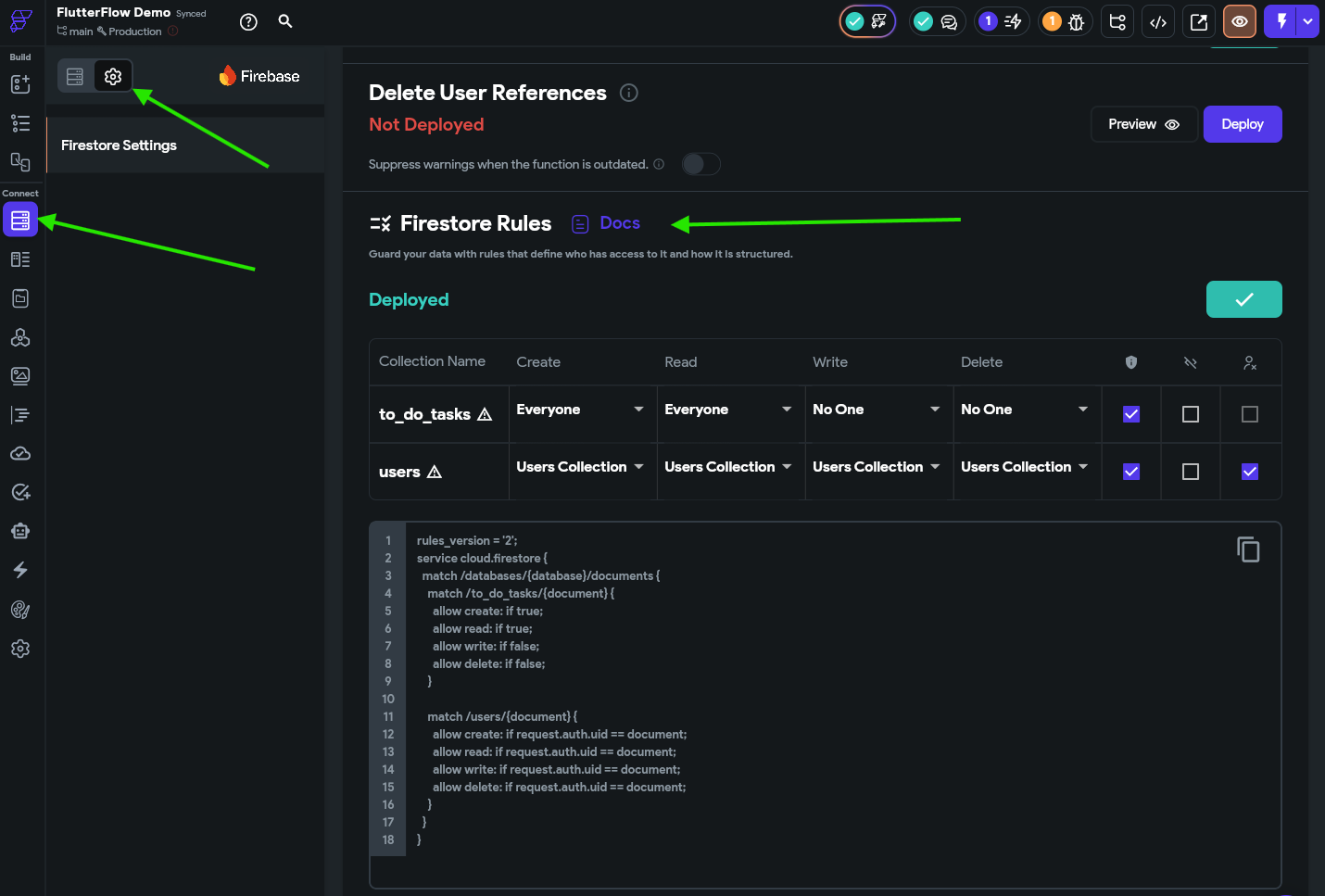Select Firestore Settings menu item
This screenshot has height=896, width=1325.
pyautogui.click(x=185, y=145)
